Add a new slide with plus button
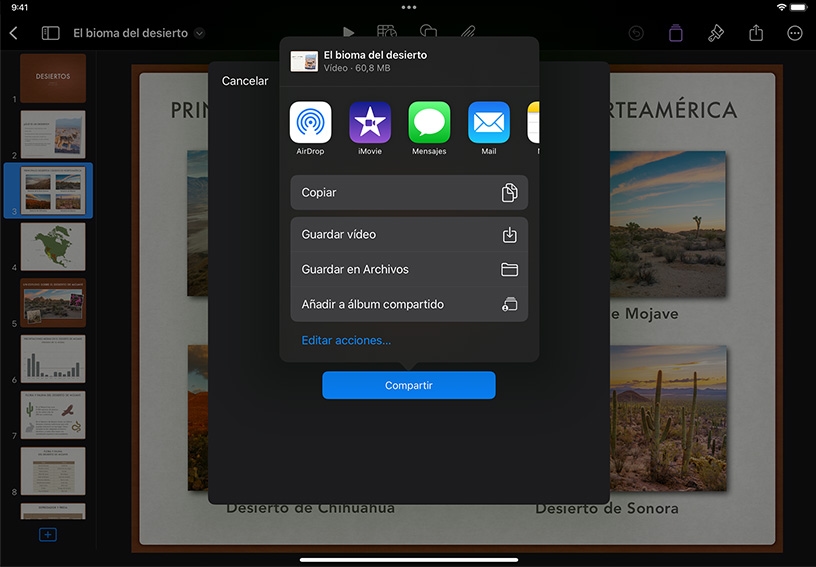Image resolution: width=816 pixels, height=567 pixels. pos(48,534)
